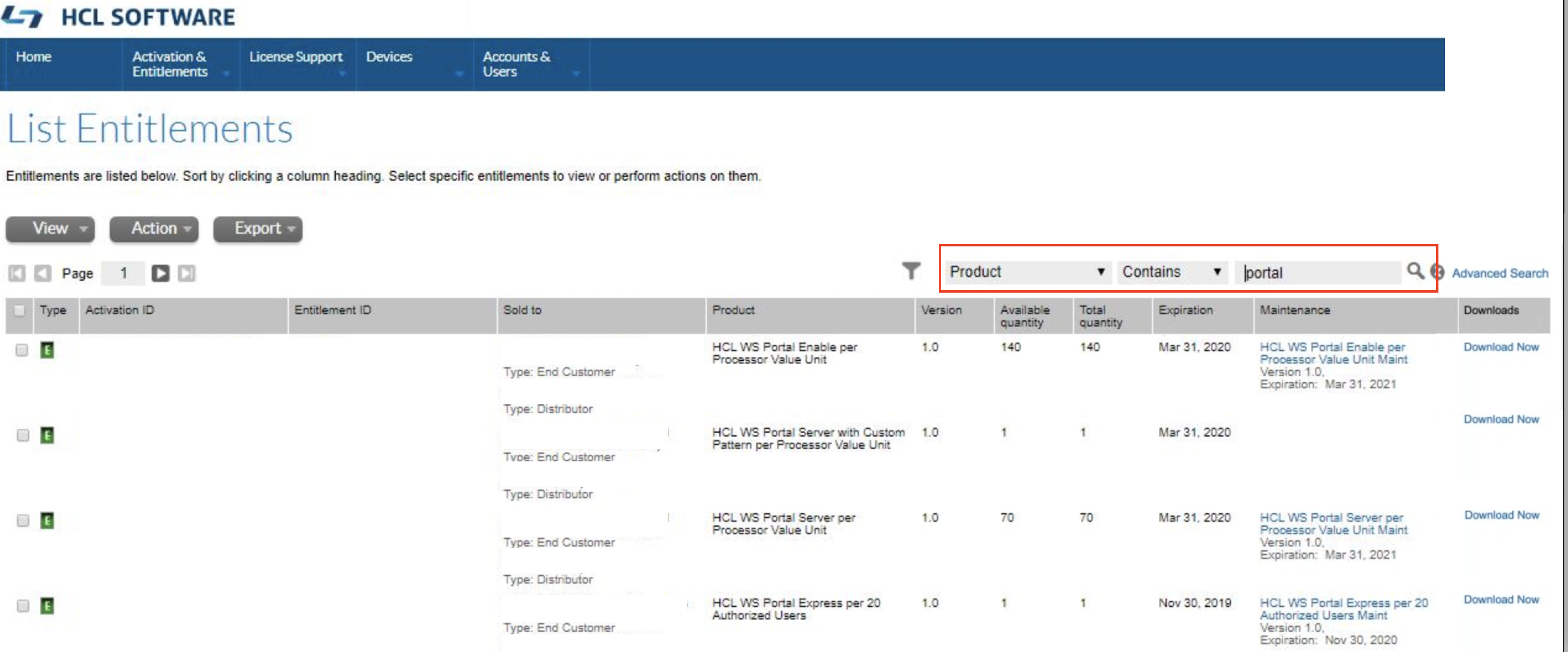Open the Activation & Entitlements menu

[170, 64]
